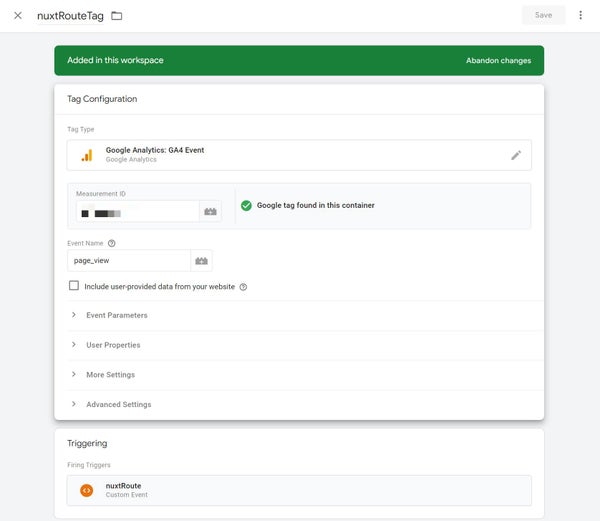The height and width of the screenshot is (521, 600).
Task: Click the Event Name field showing page_view
Action: coord(129,261)
